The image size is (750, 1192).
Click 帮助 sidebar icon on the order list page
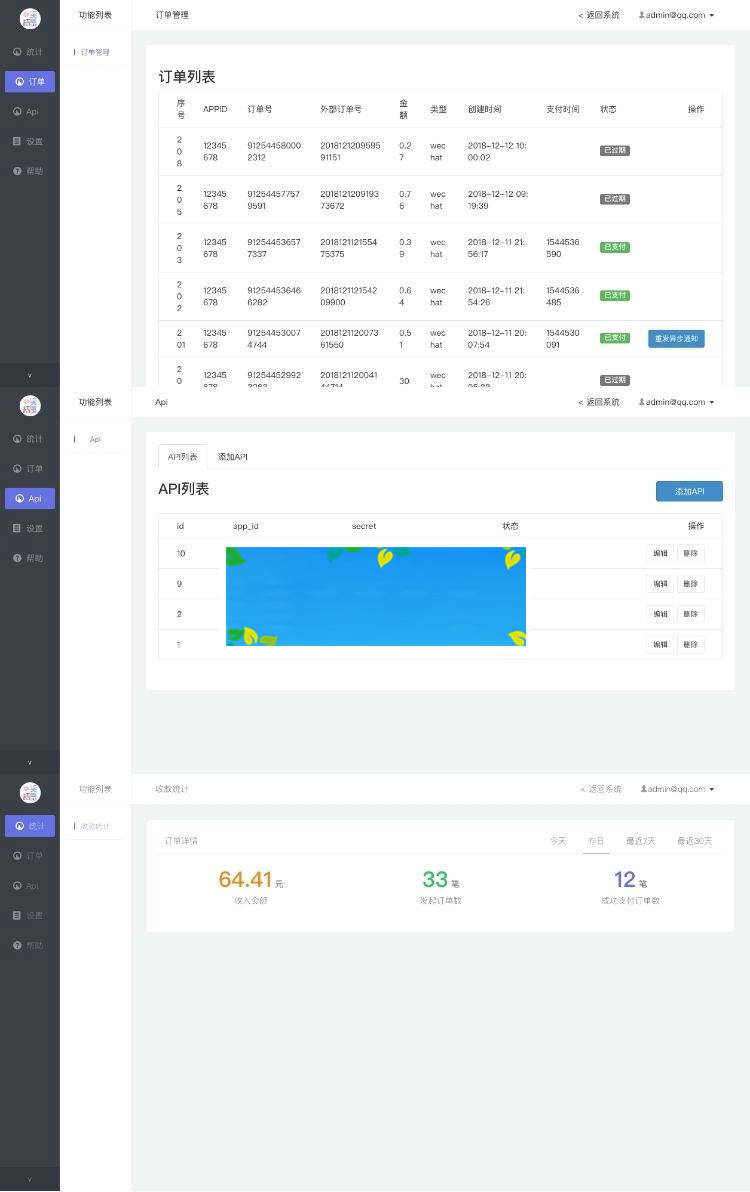click(17, 172)
